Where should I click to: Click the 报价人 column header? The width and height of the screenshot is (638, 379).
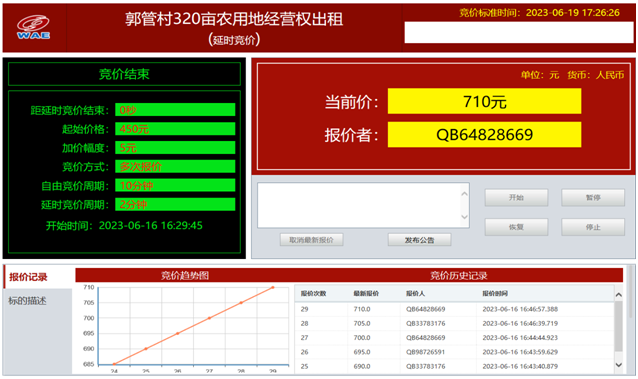coord(415,294)
